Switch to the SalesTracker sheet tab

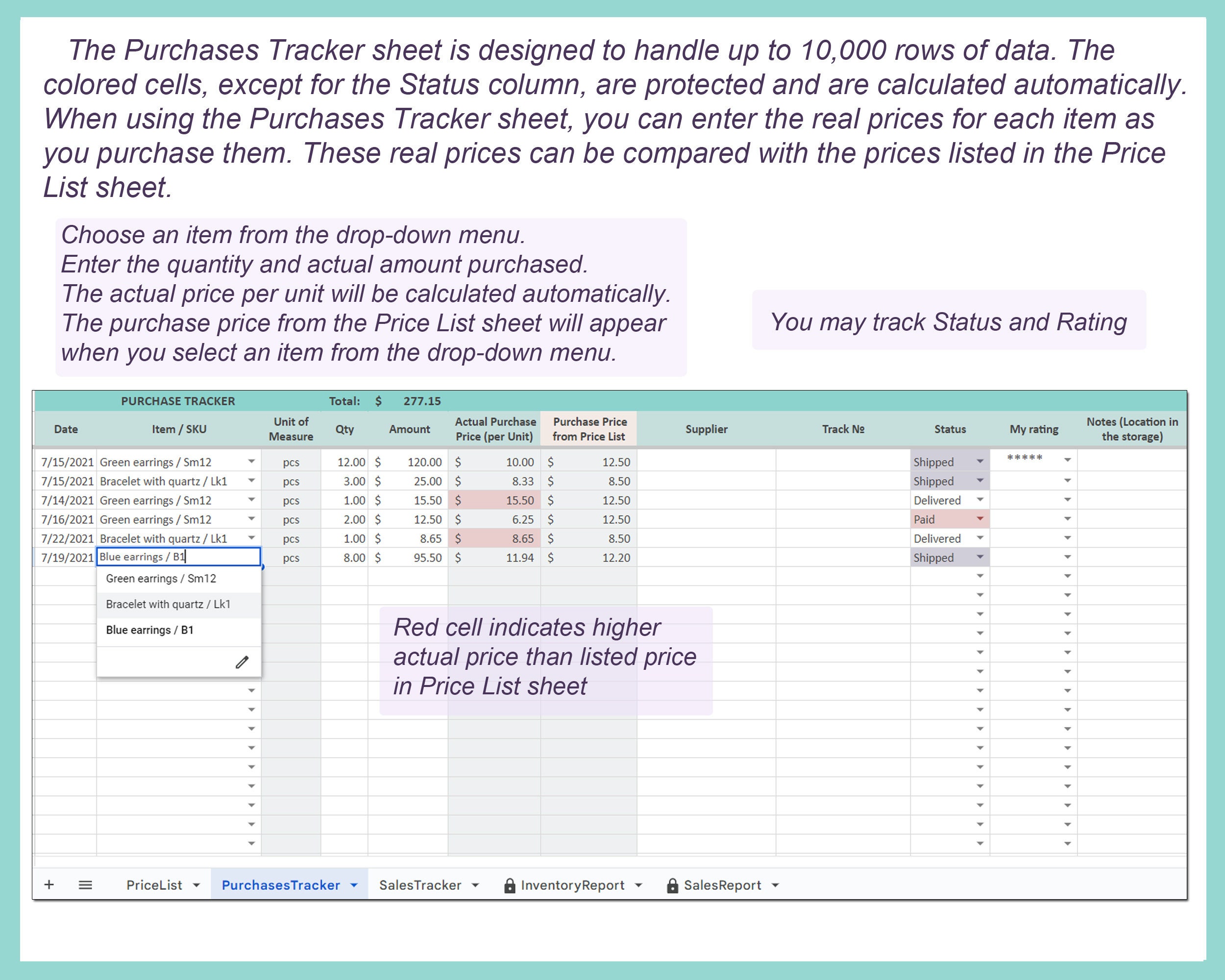point(420,885)
